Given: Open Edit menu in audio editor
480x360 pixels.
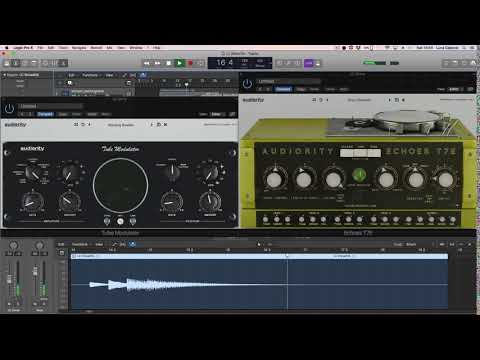Looking at the screenshot, I should click(x=61, y=244).
